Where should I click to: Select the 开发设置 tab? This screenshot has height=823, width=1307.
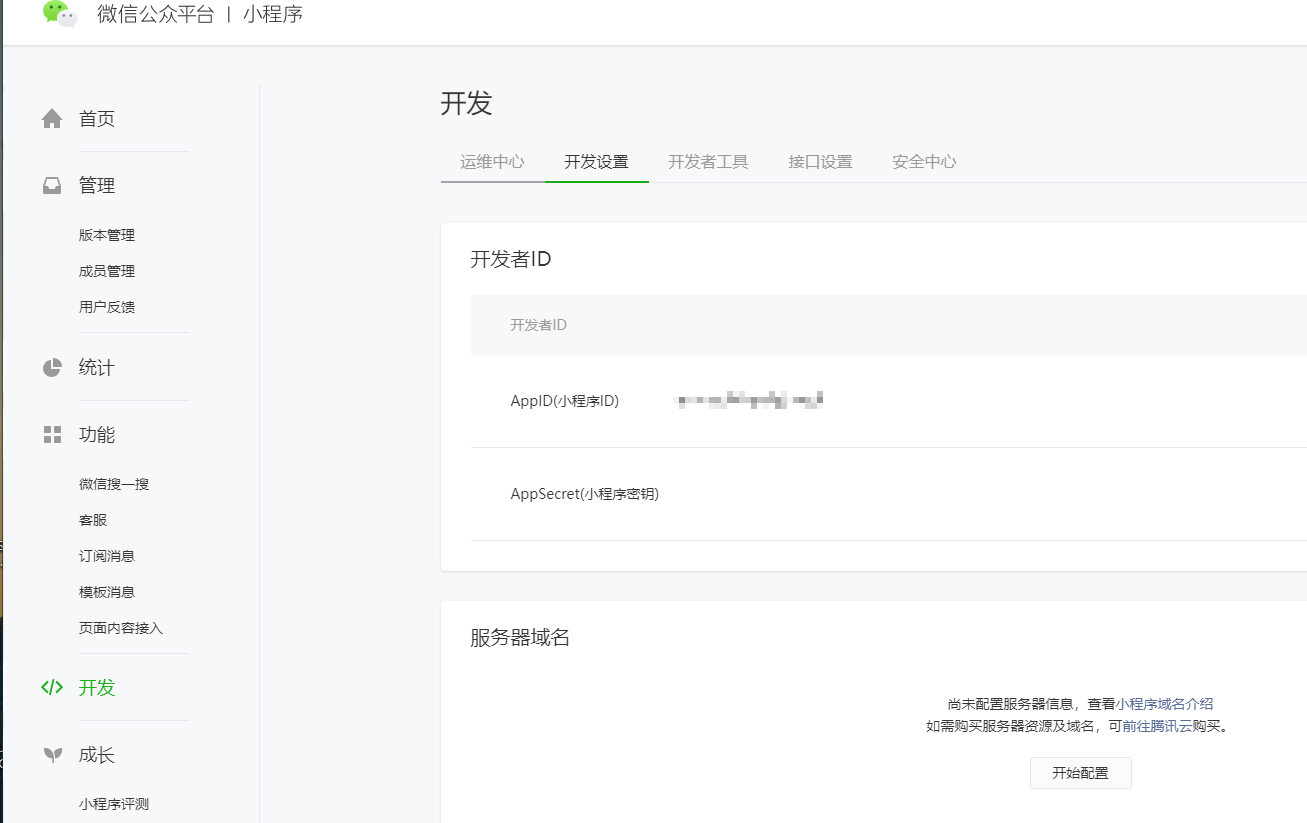point(596,162)
